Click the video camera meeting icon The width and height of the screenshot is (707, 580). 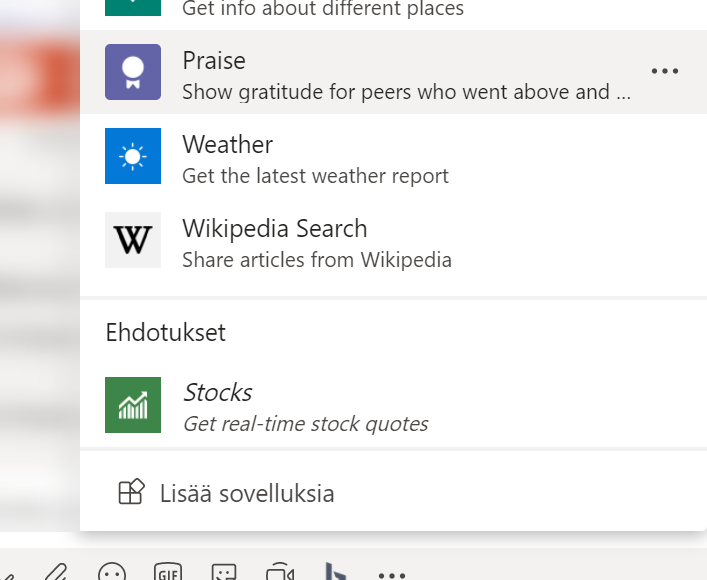pos(280,573)
